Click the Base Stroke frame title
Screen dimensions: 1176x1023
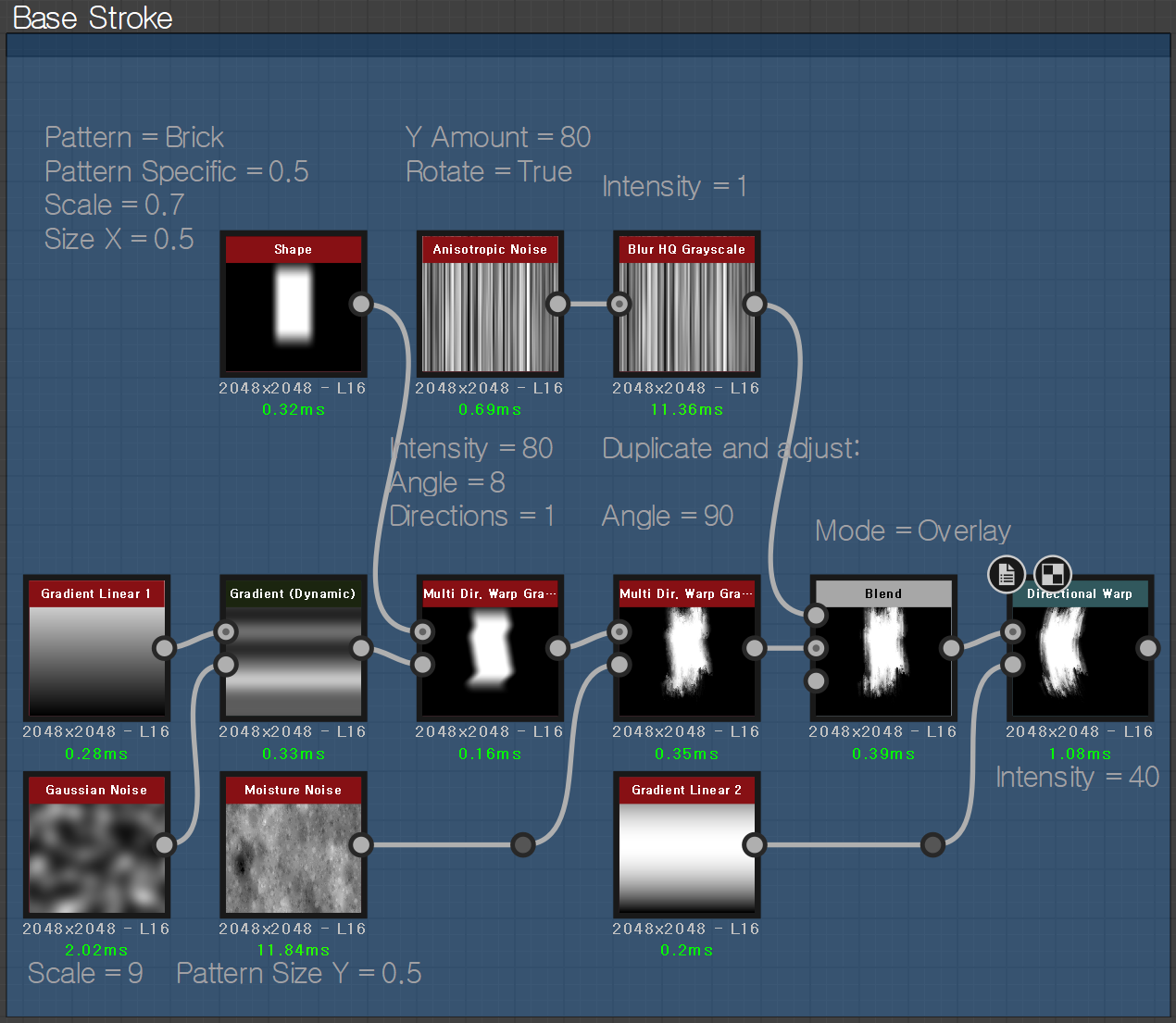point(93,18)
